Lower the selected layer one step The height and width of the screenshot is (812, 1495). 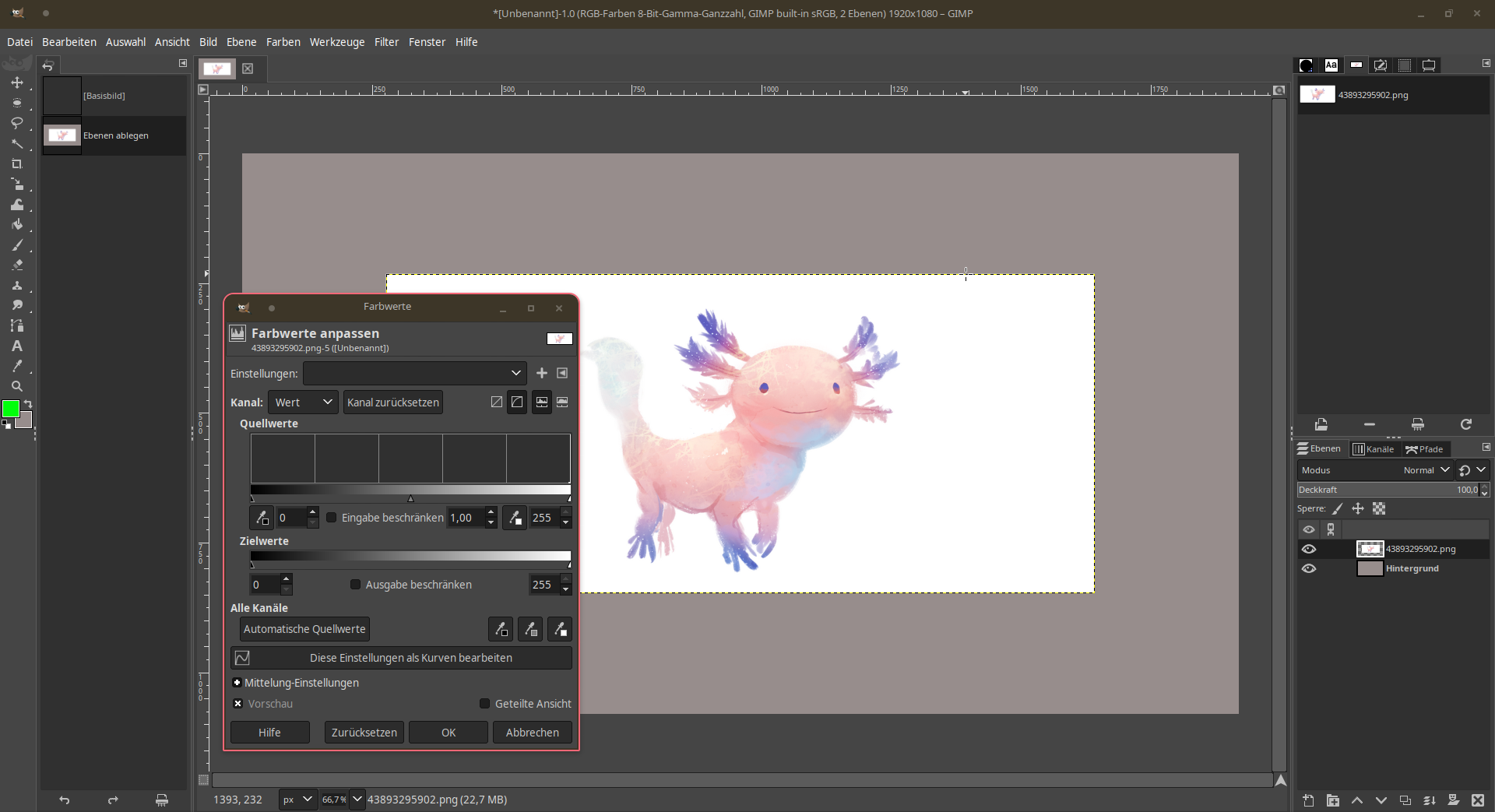coord(1381,800)
